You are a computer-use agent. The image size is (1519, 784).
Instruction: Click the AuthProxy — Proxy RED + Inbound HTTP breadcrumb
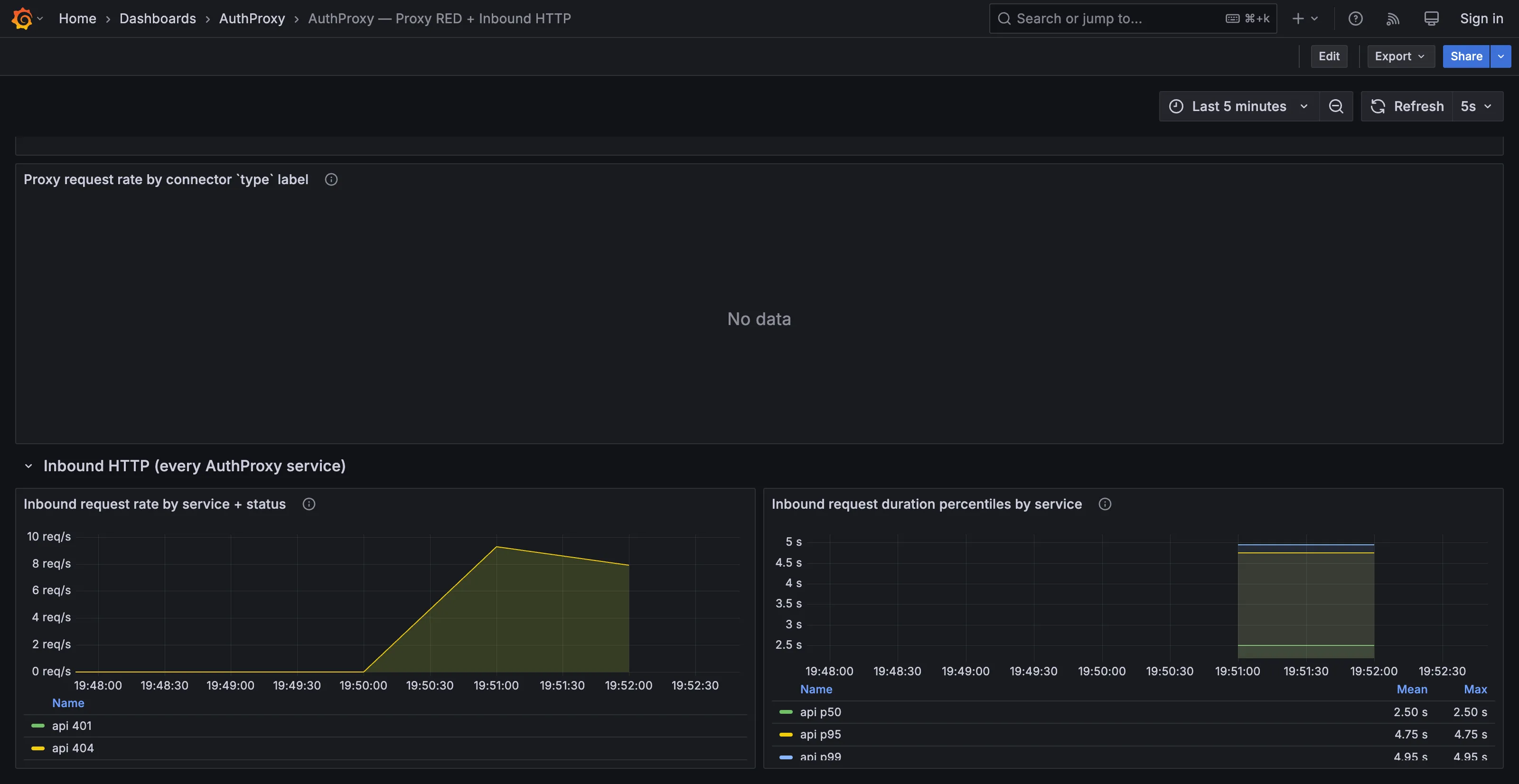pyautogui.click(x=439, y=19)
